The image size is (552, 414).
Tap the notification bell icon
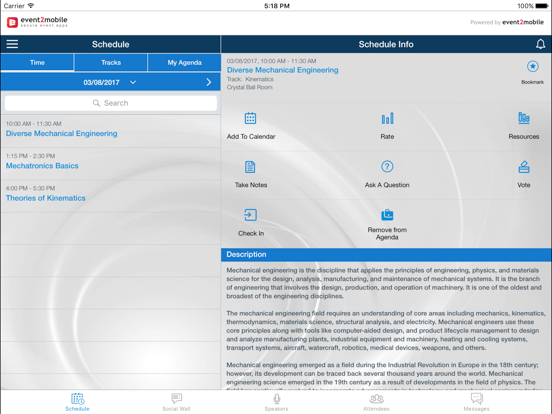click(540, 44)
